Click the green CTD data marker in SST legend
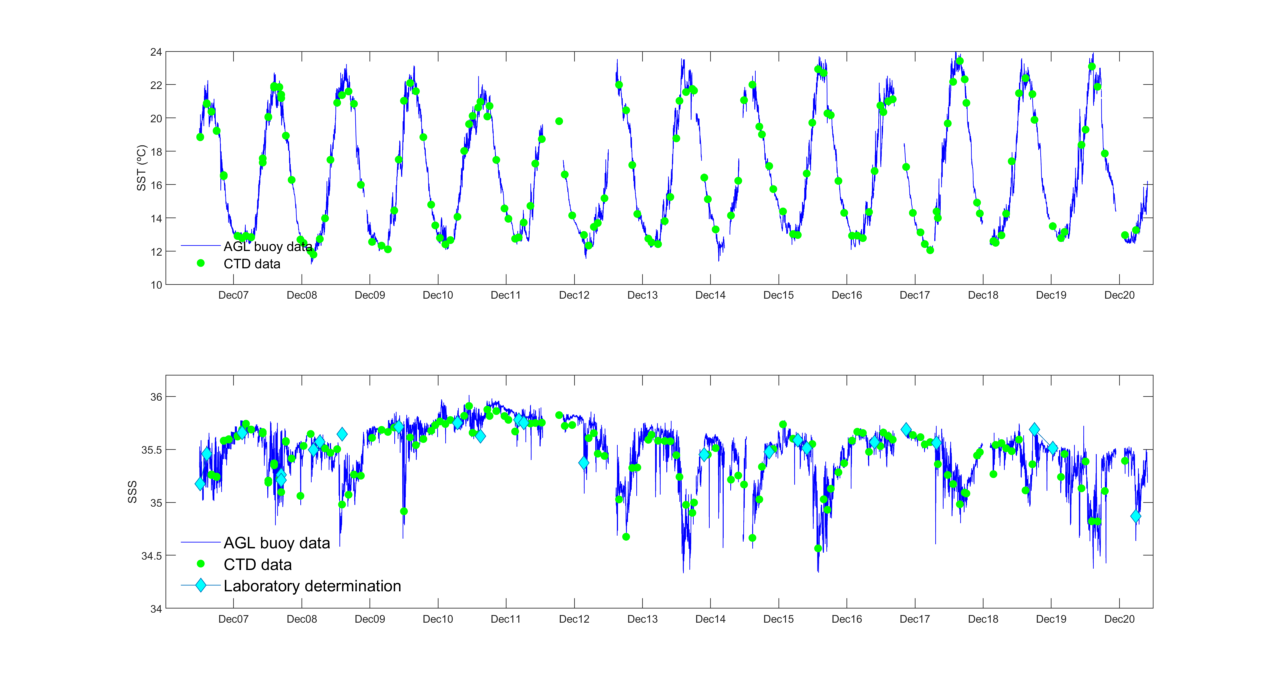 pyautogui.click(x=200, y=264)
